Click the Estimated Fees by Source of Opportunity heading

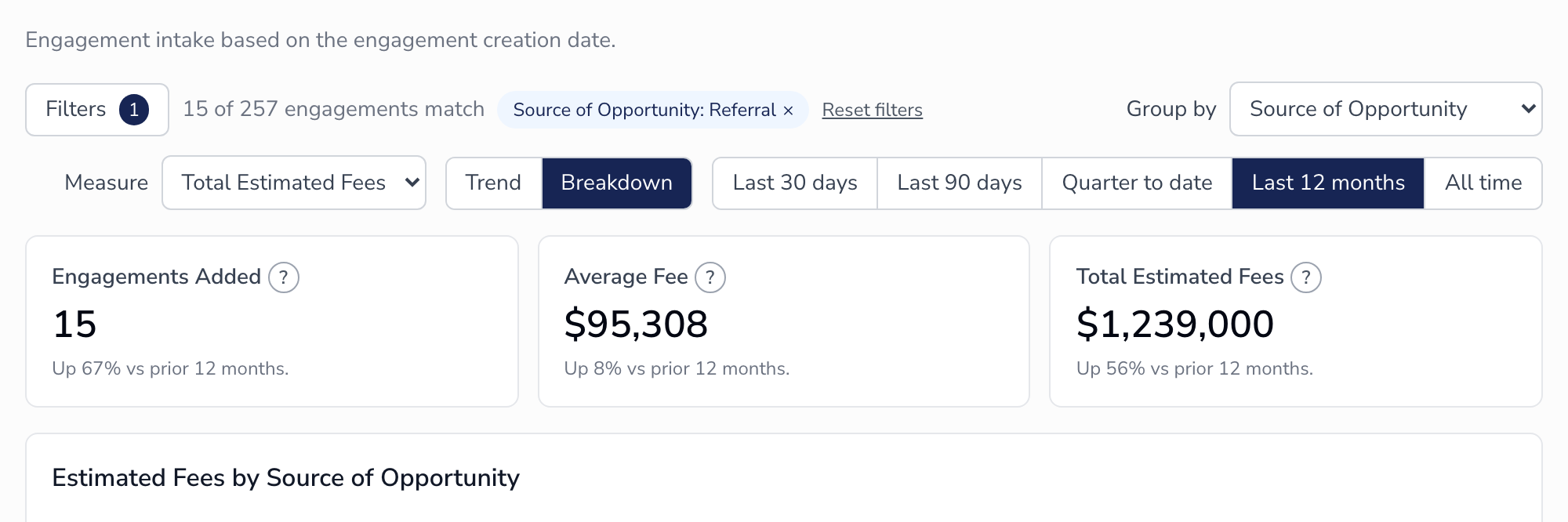click(286, 478)
